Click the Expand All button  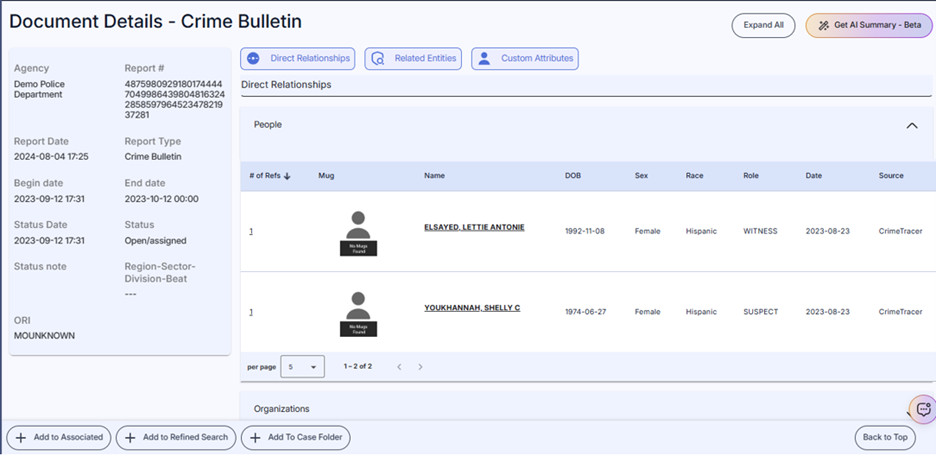point(763,26)
